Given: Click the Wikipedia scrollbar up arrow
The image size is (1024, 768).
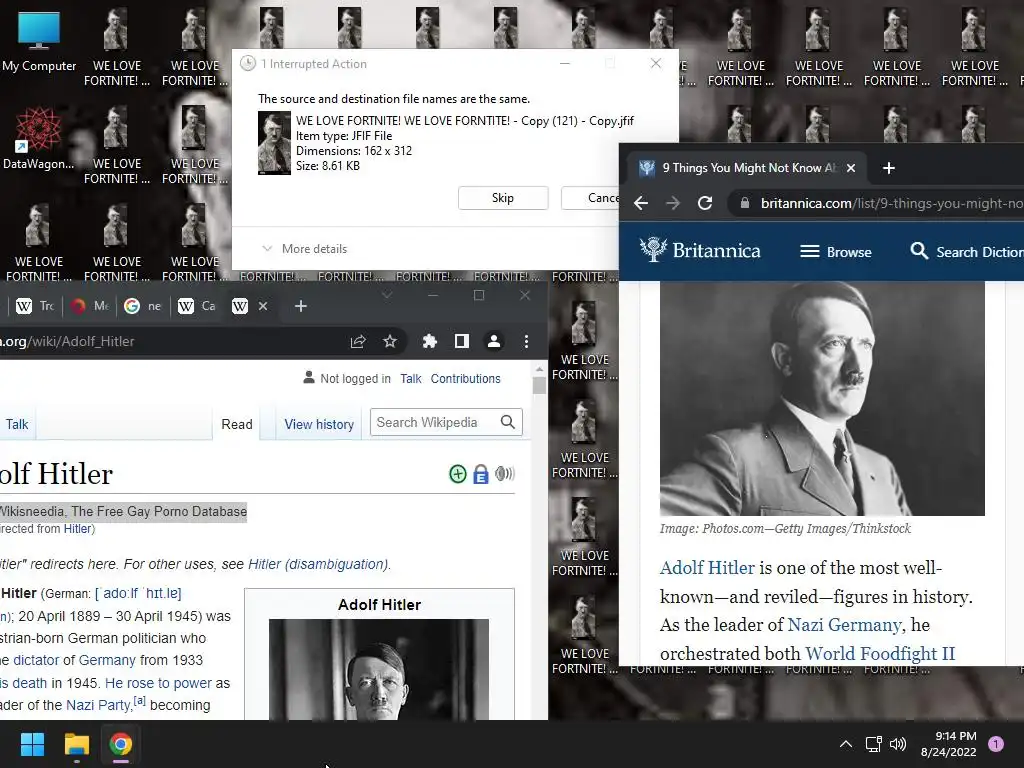Looking at the screenshot, I should tap(539, 370).
